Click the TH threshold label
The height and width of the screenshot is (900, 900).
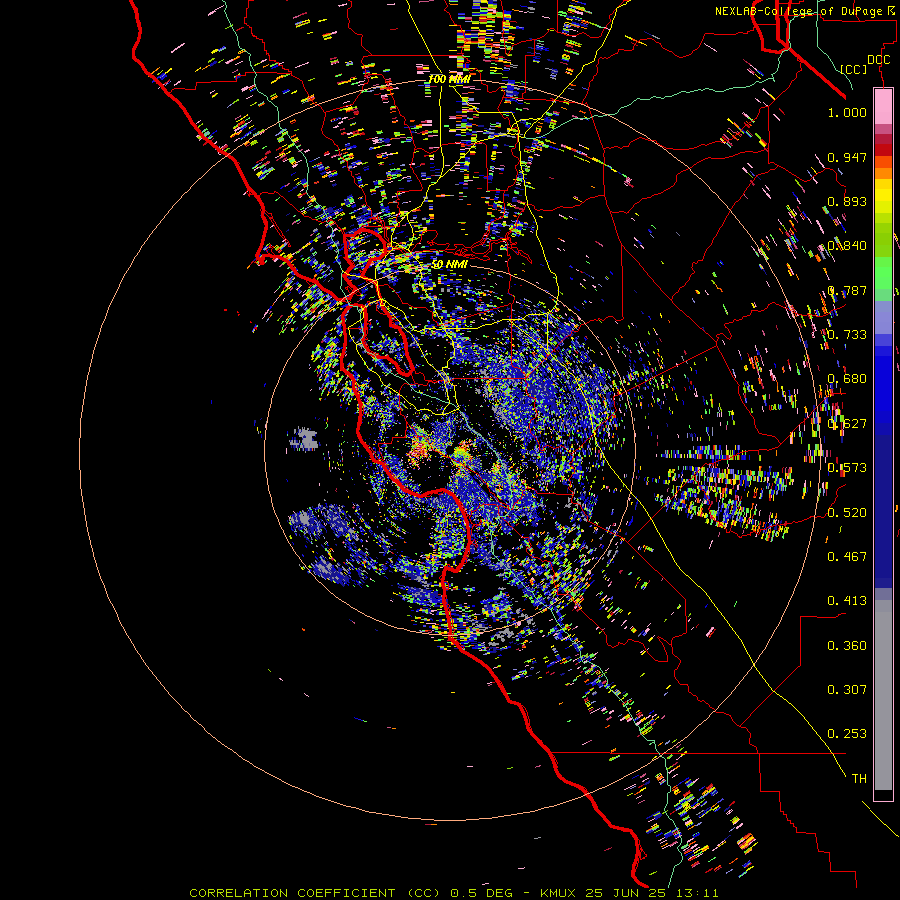point(859,779)
